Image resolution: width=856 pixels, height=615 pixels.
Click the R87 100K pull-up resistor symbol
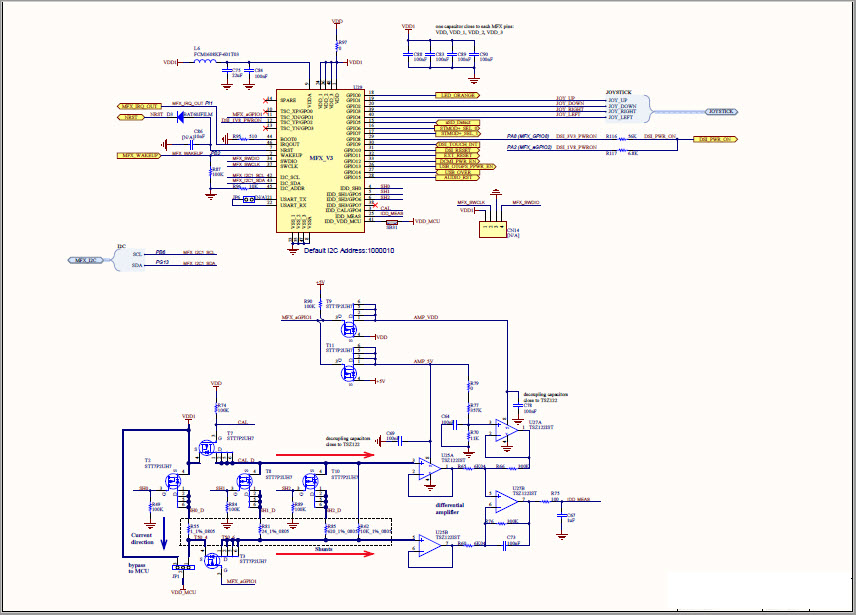coord(212,171)
